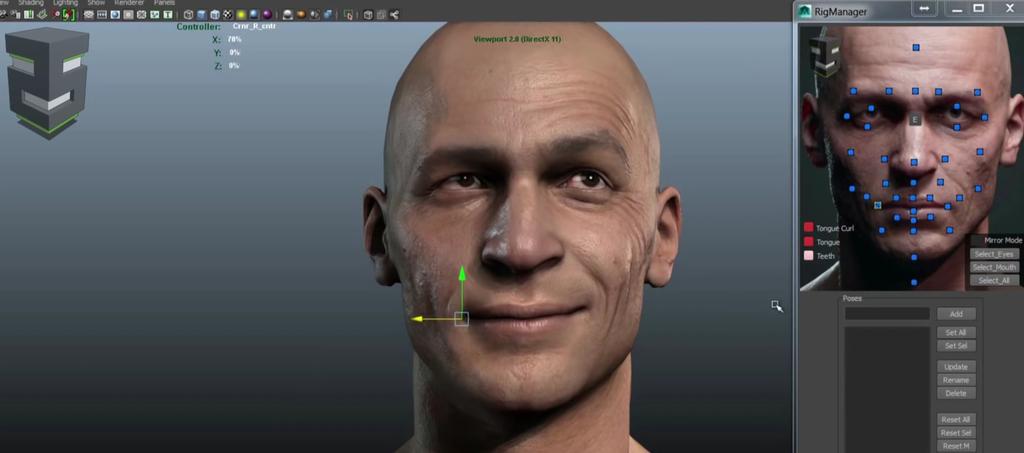Toggle the viewport grid icon

[88, 14]
